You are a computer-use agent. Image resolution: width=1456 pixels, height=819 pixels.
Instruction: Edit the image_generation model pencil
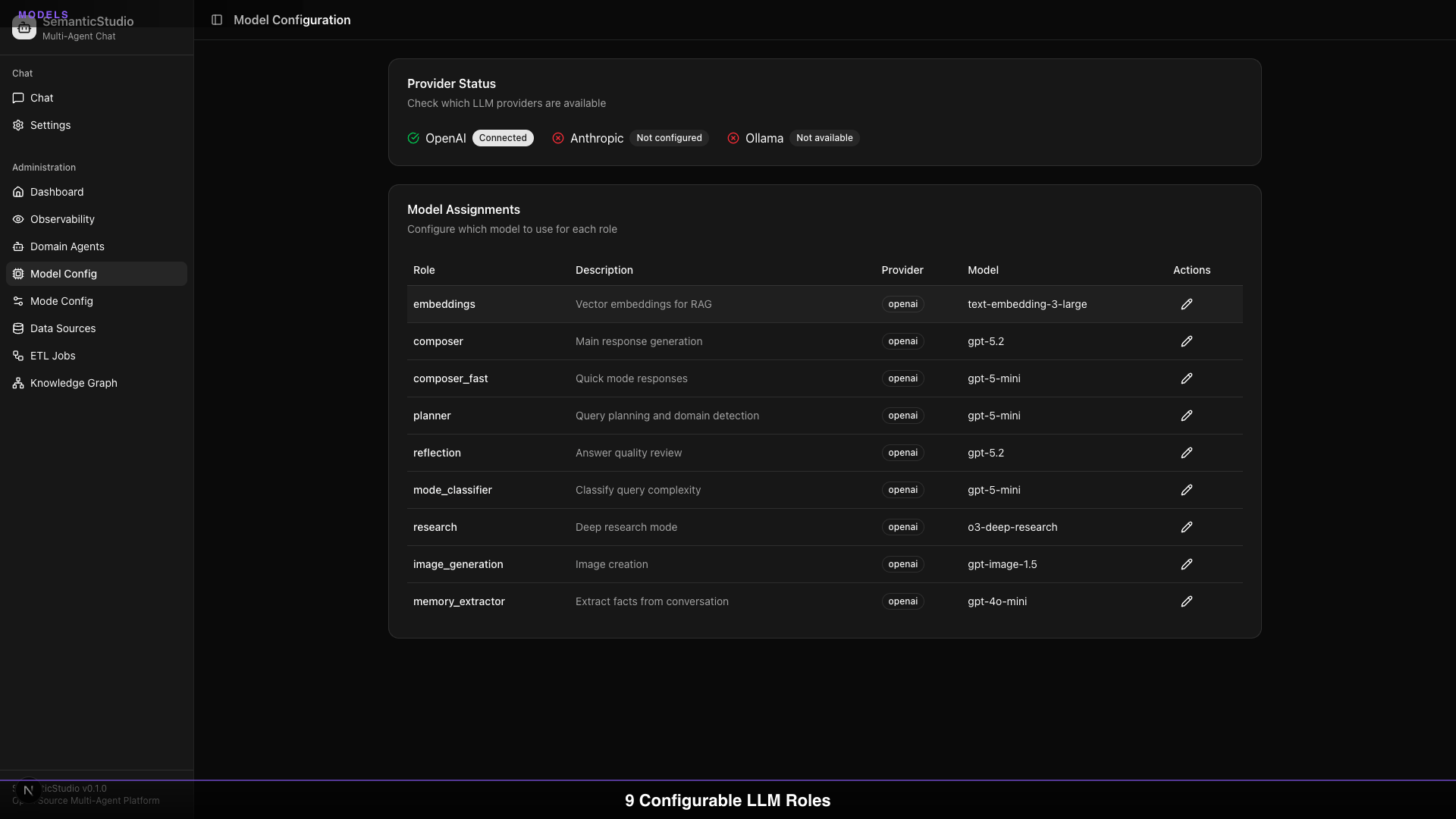pyautogui.click(x=1186, y=564)
